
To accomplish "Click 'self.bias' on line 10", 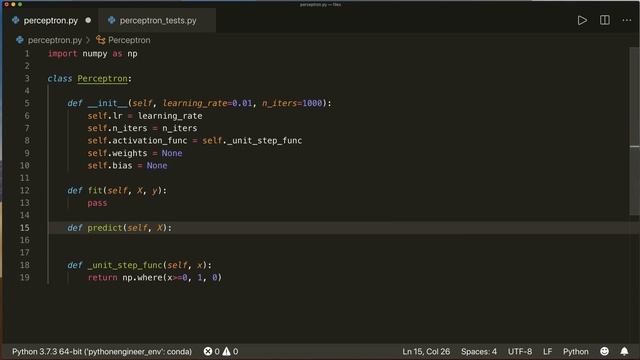I will coord(110,165).
